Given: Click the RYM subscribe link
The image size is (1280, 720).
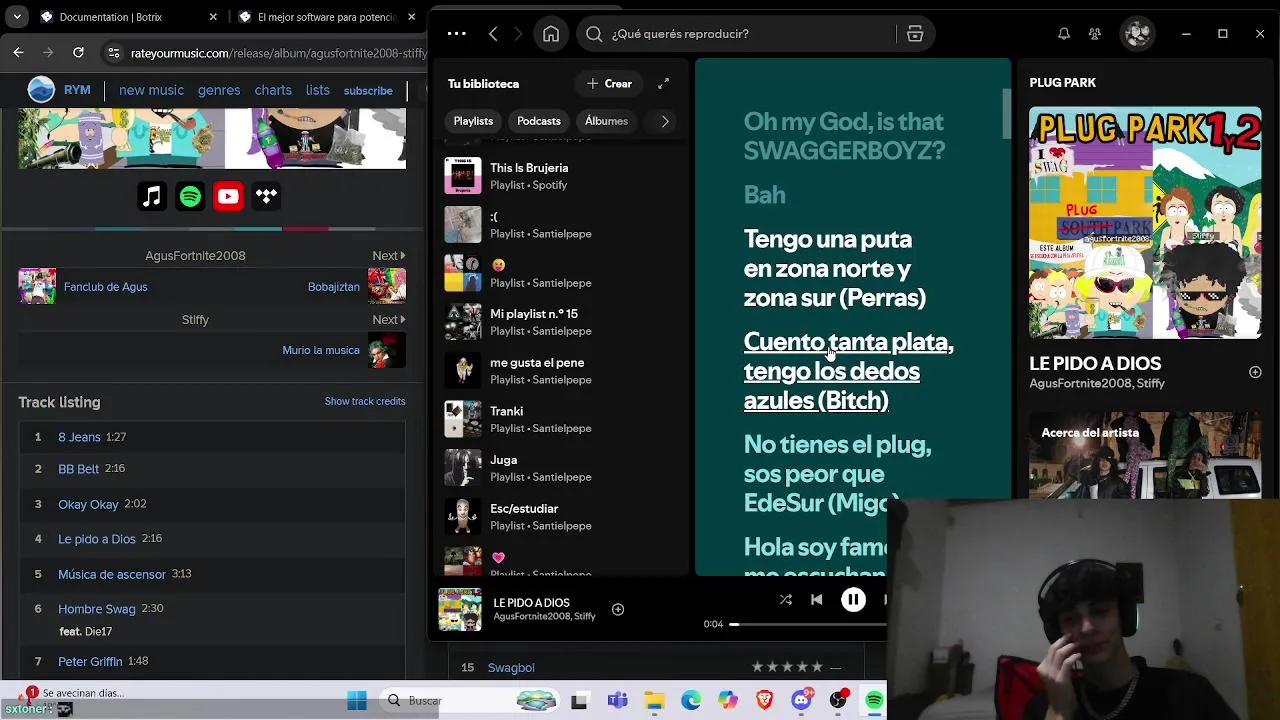Looking at the screenshot, I should point(368,91).
